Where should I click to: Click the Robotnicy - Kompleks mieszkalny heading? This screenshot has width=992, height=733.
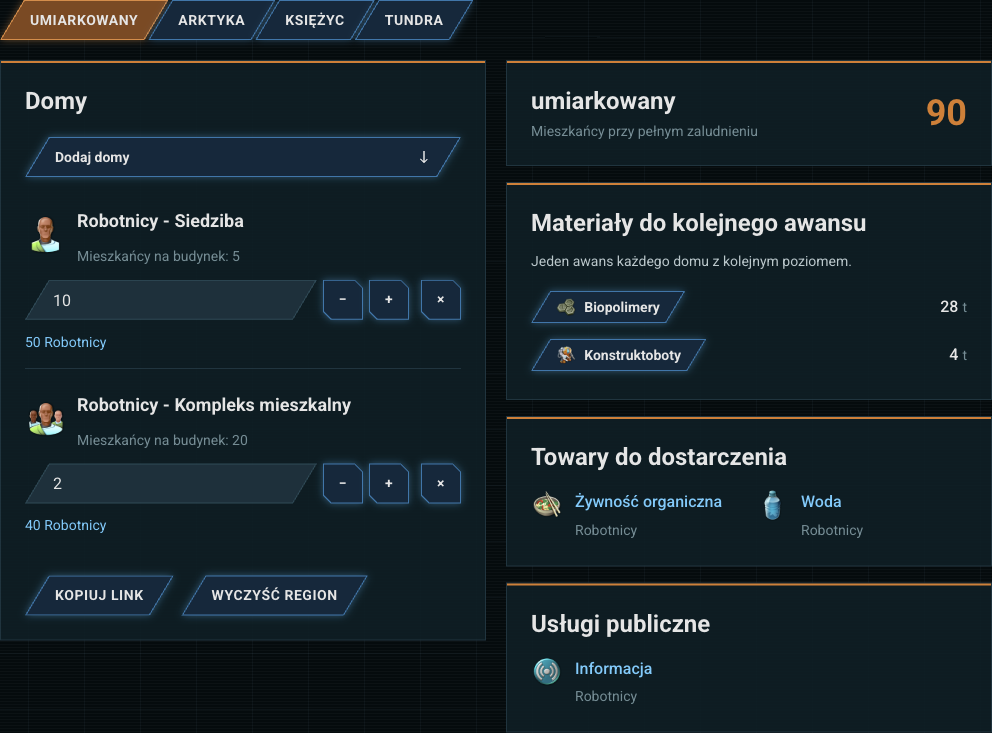(214, 405)
